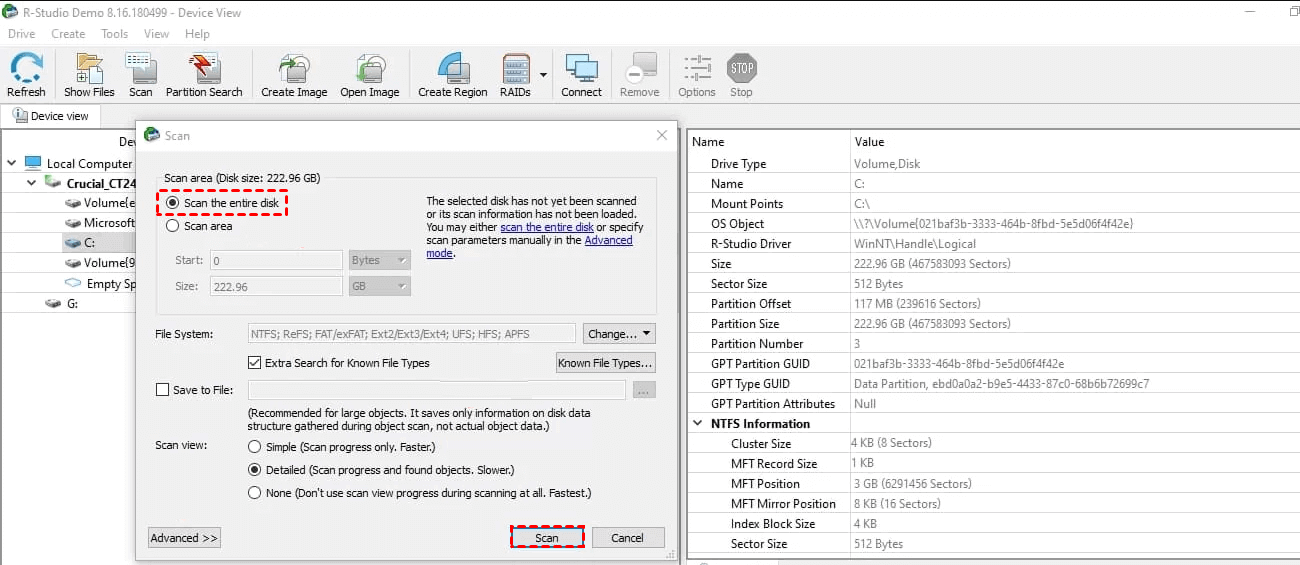Collapse the NTFS Information section
This screenshot has height=565, width=1300.
(698, 423)
